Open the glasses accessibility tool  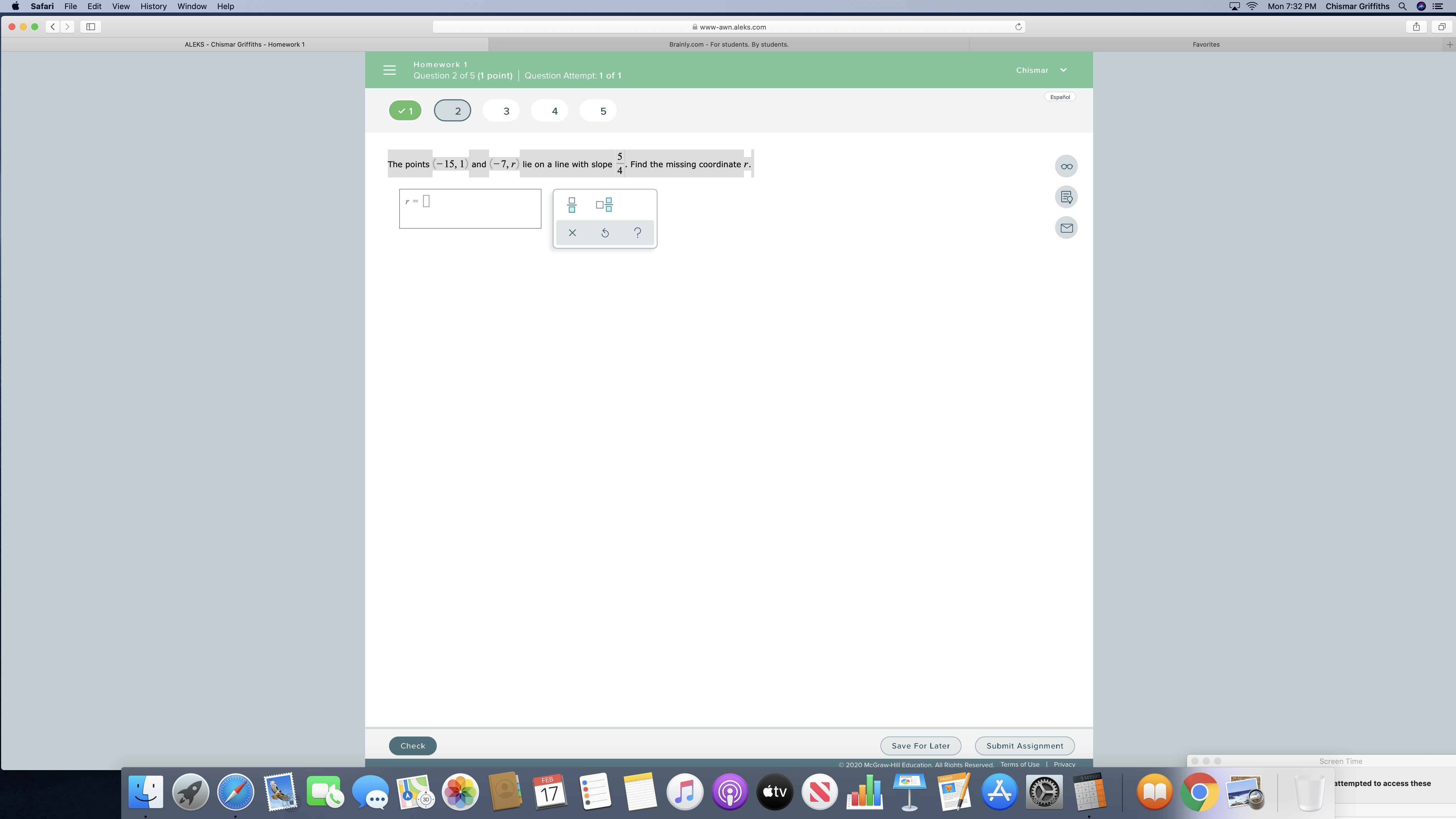1066,166
